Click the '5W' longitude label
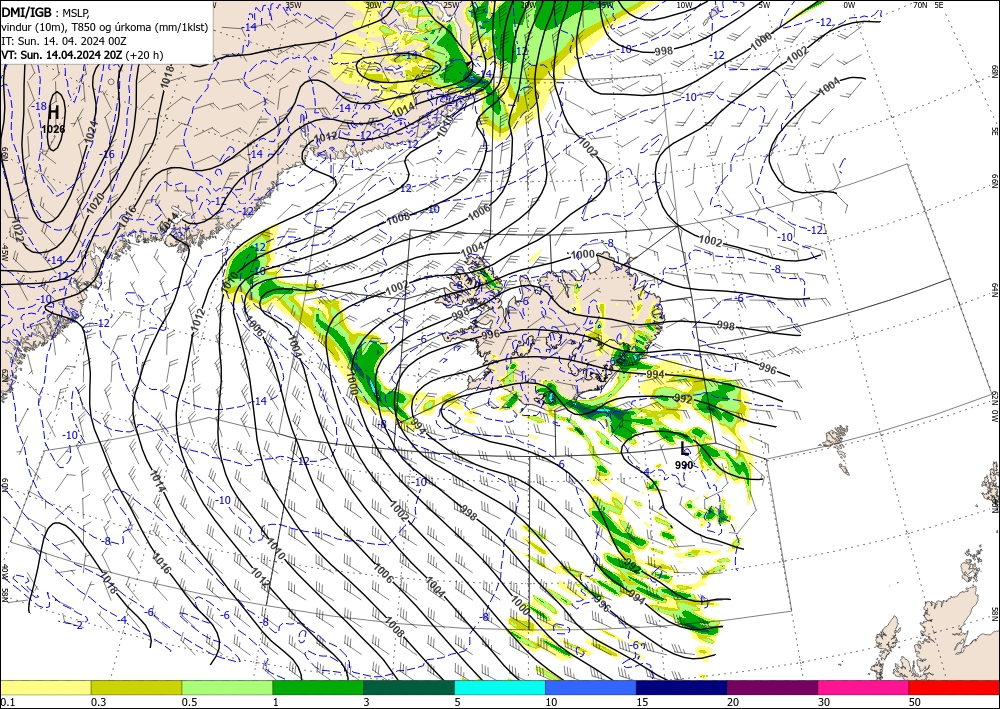Viewport: 1000px width, 709px height. pos(764,5)
